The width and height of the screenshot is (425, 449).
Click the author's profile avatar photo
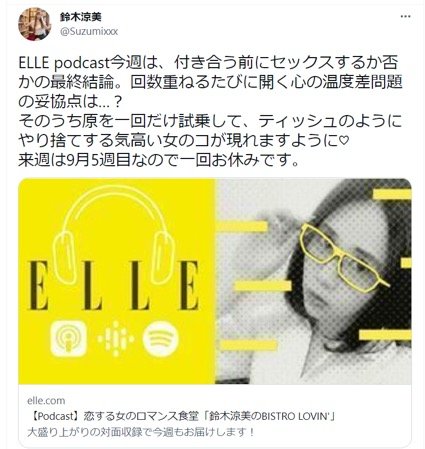35,24
